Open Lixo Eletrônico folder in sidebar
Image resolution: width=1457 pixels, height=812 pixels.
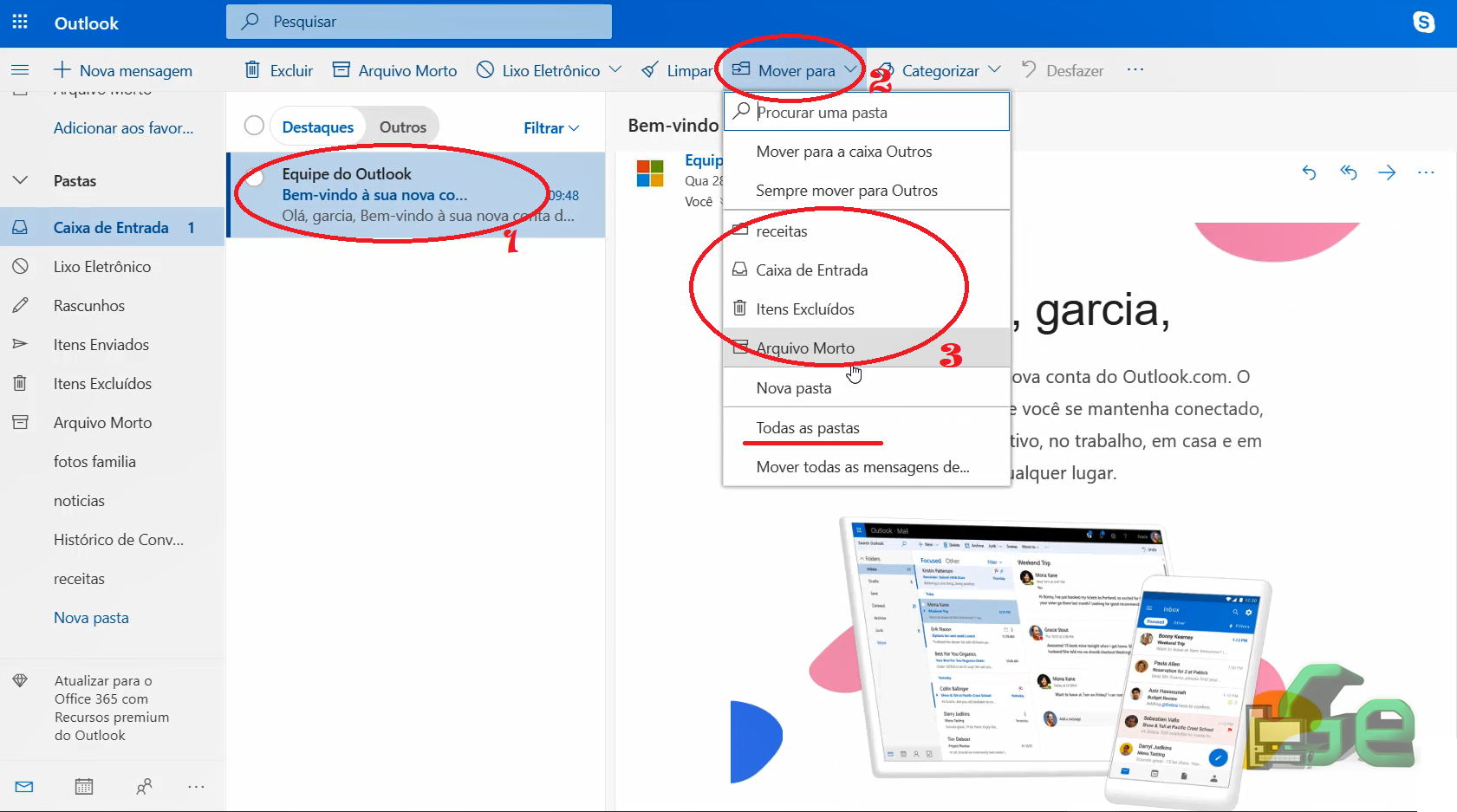pyautogui.click(x=113, y=267)
